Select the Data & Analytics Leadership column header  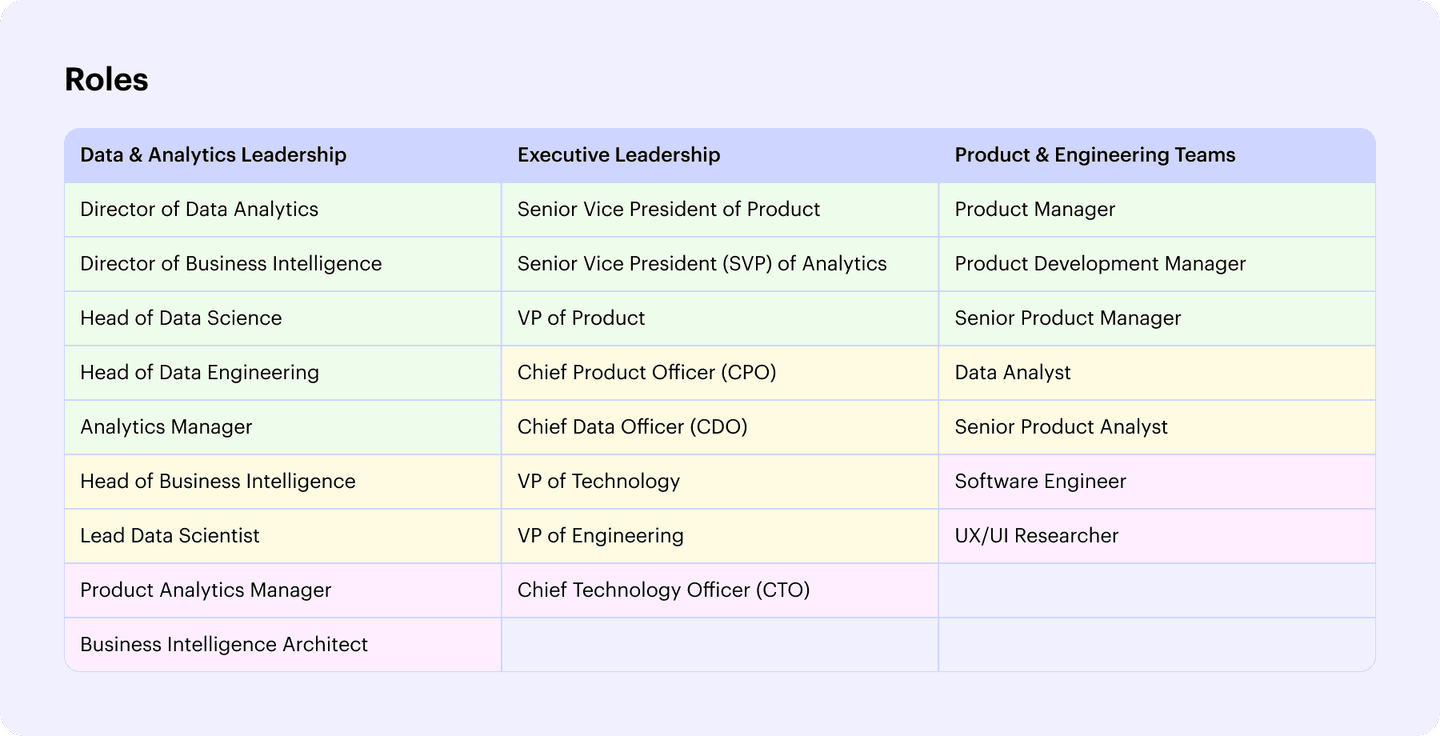tap(213, 155)
